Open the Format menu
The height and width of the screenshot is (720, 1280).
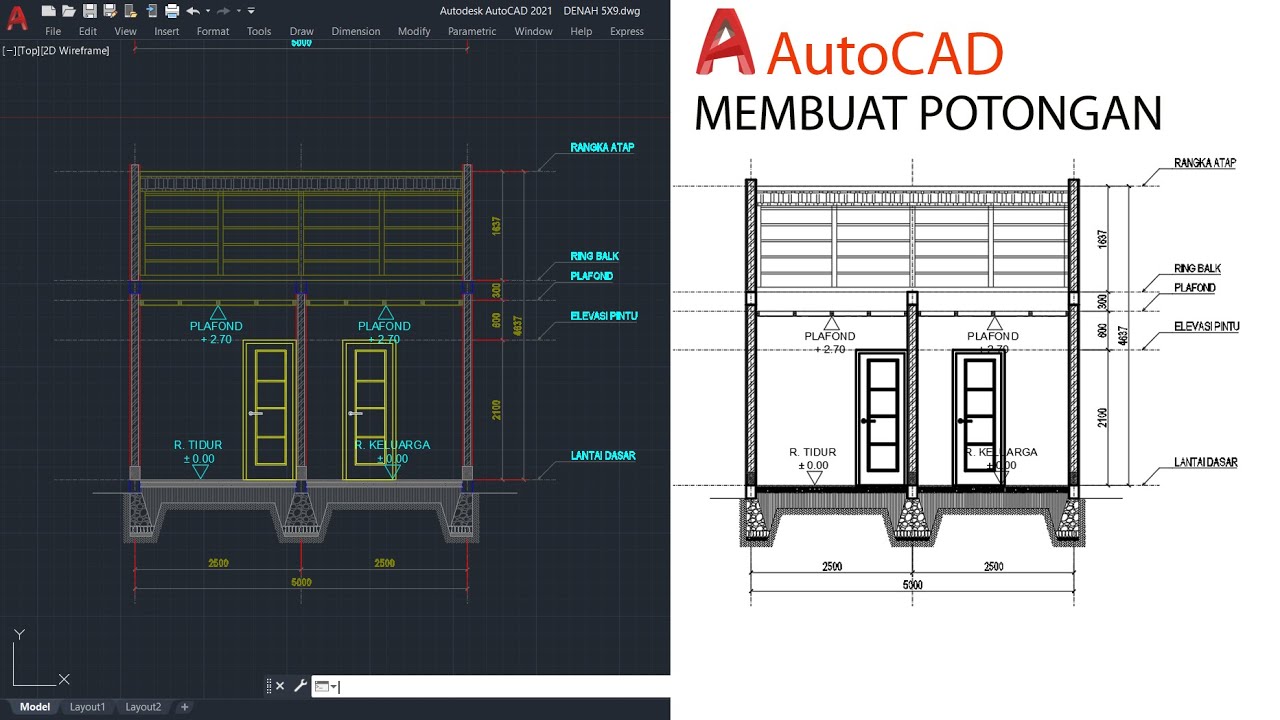pyautogui.click(x=213, y=31)
